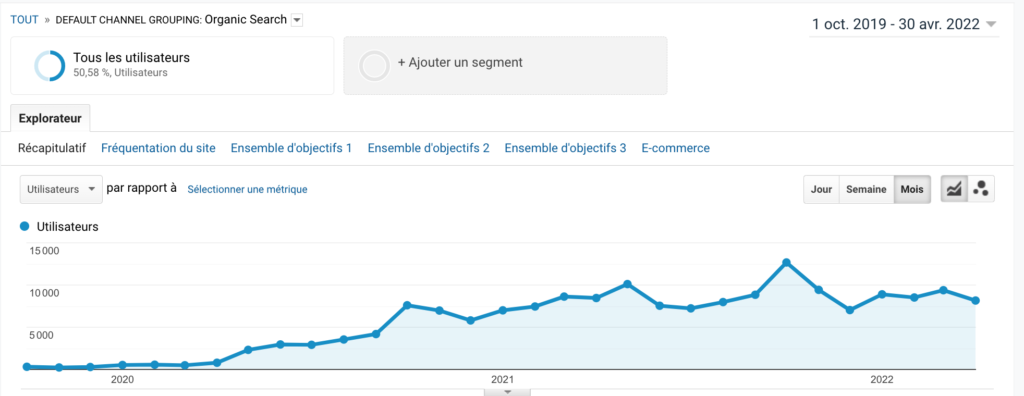Click the highest peak data point on chart
The width and height of the screenshot is (1024, 396).
click(x=786, y=263)
